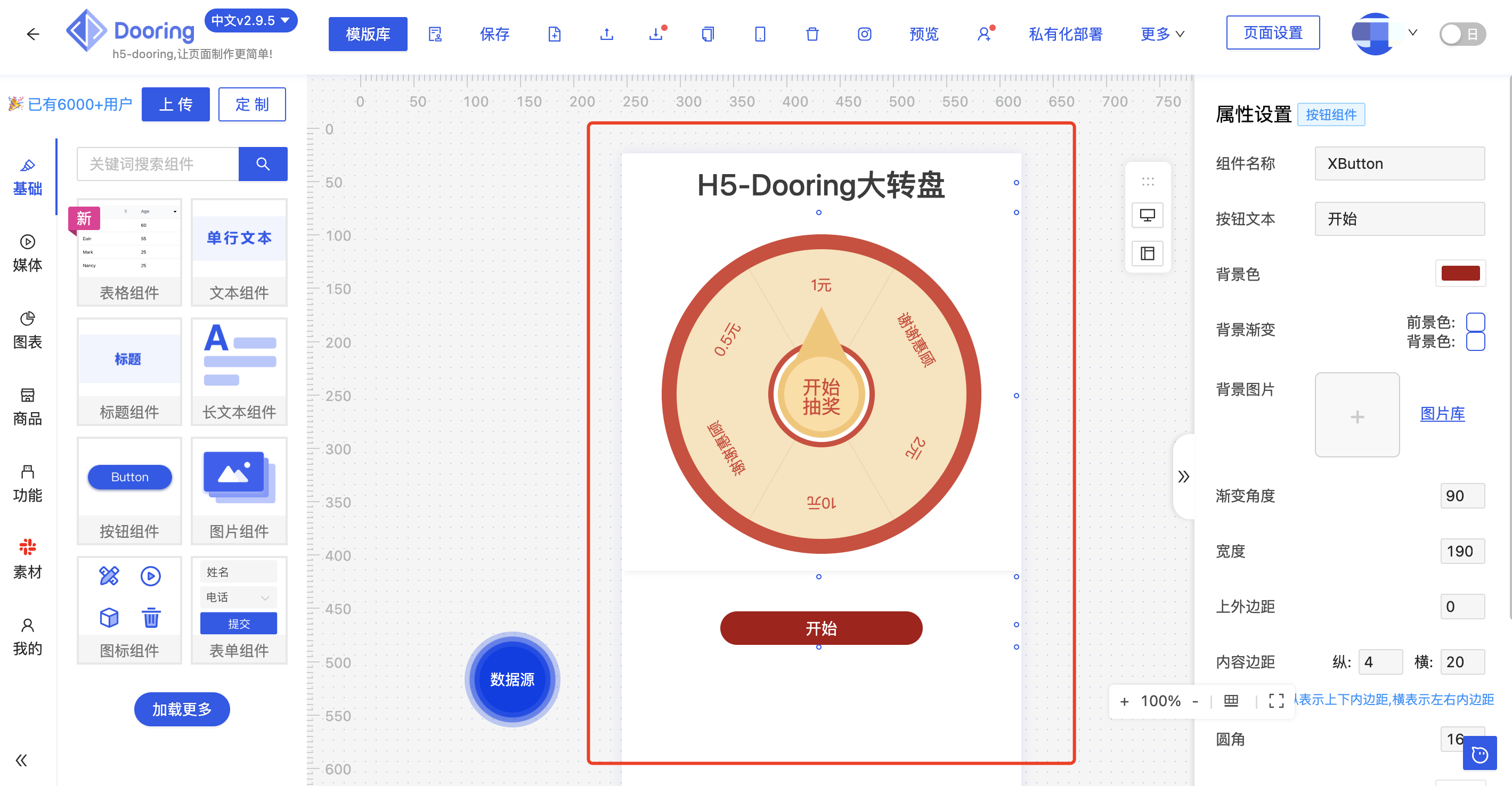Select the 媒体 sidebar category

pyautogui.click(x=28, y=253)
